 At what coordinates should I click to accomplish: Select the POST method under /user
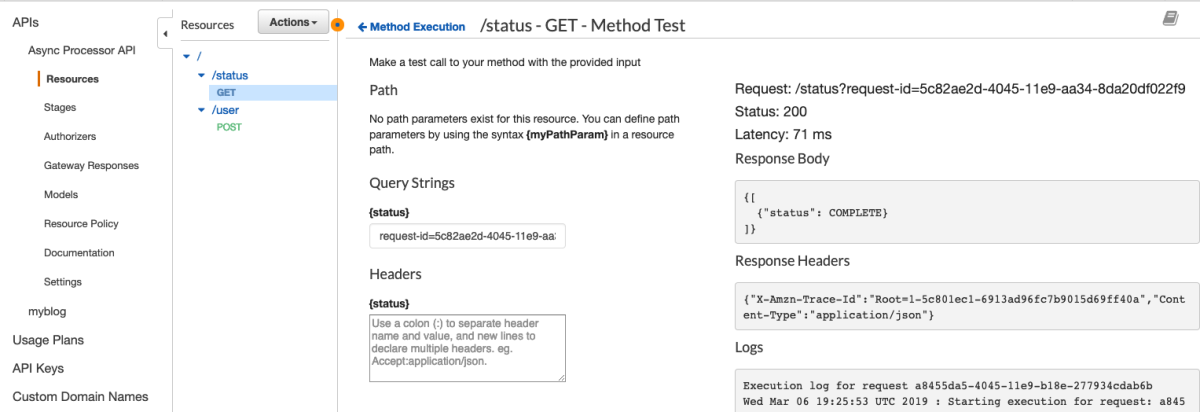229,127
